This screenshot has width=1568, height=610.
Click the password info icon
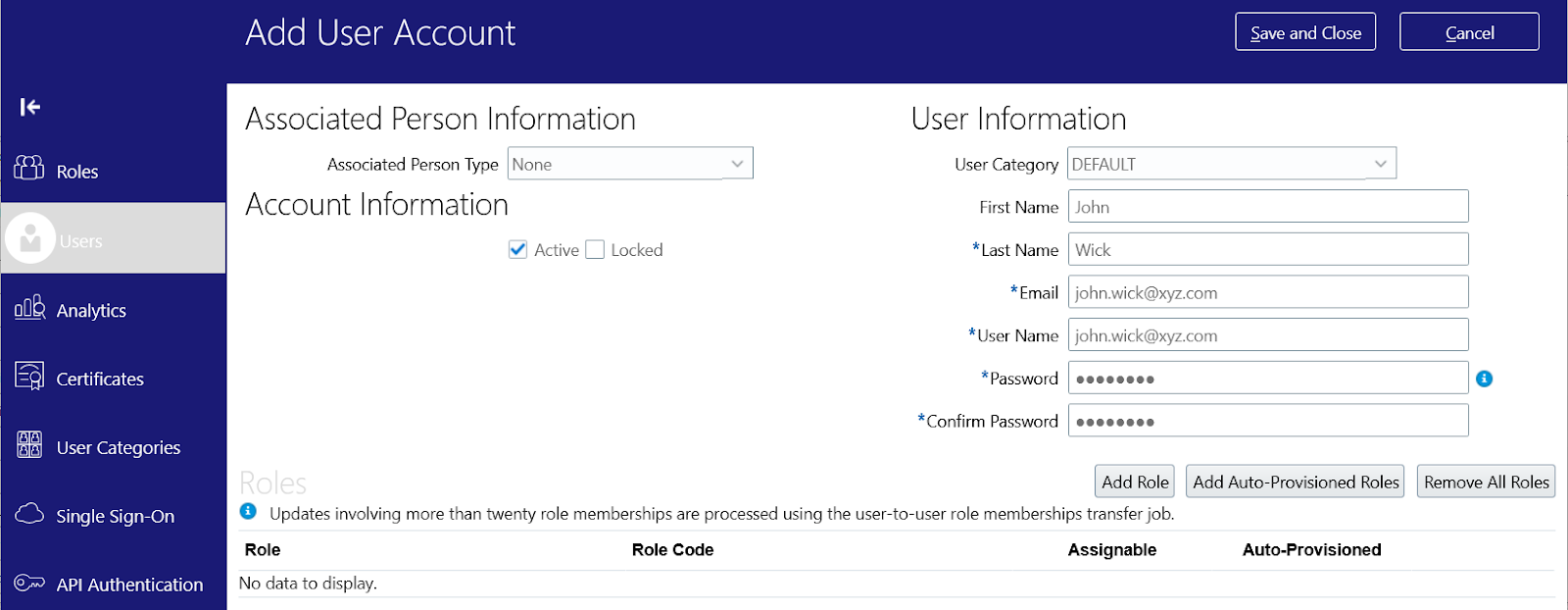(x=1485, y=379)
